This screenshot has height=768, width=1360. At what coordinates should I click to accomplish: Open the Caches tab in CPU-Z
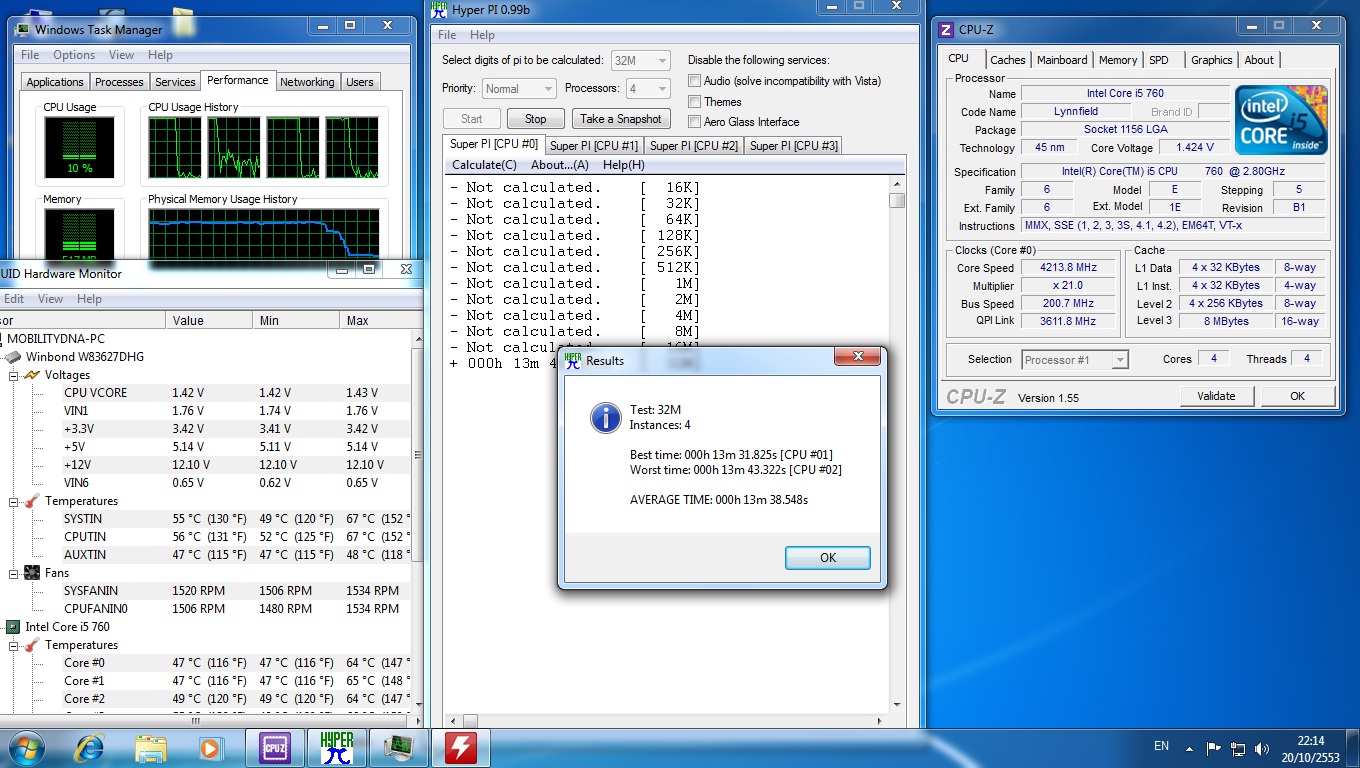[x=1008, y=60]
